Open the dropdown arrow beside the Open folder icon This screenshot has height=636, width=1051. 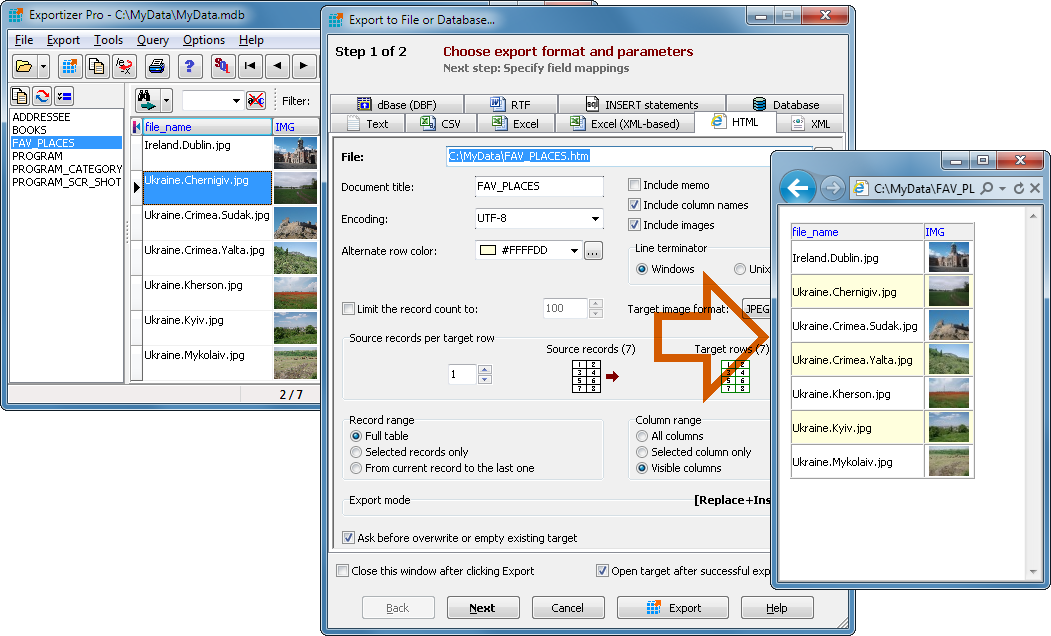click(44, 66)
